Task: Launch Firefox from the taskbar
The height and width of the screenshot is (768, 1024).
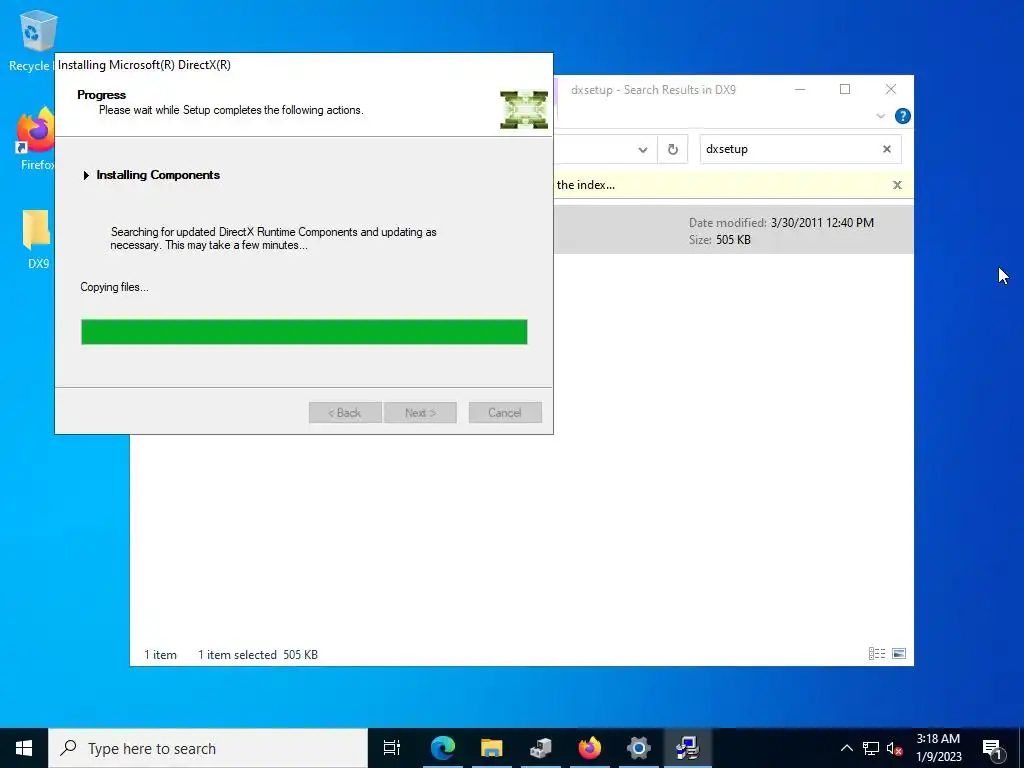Action: tap(590, 748)
